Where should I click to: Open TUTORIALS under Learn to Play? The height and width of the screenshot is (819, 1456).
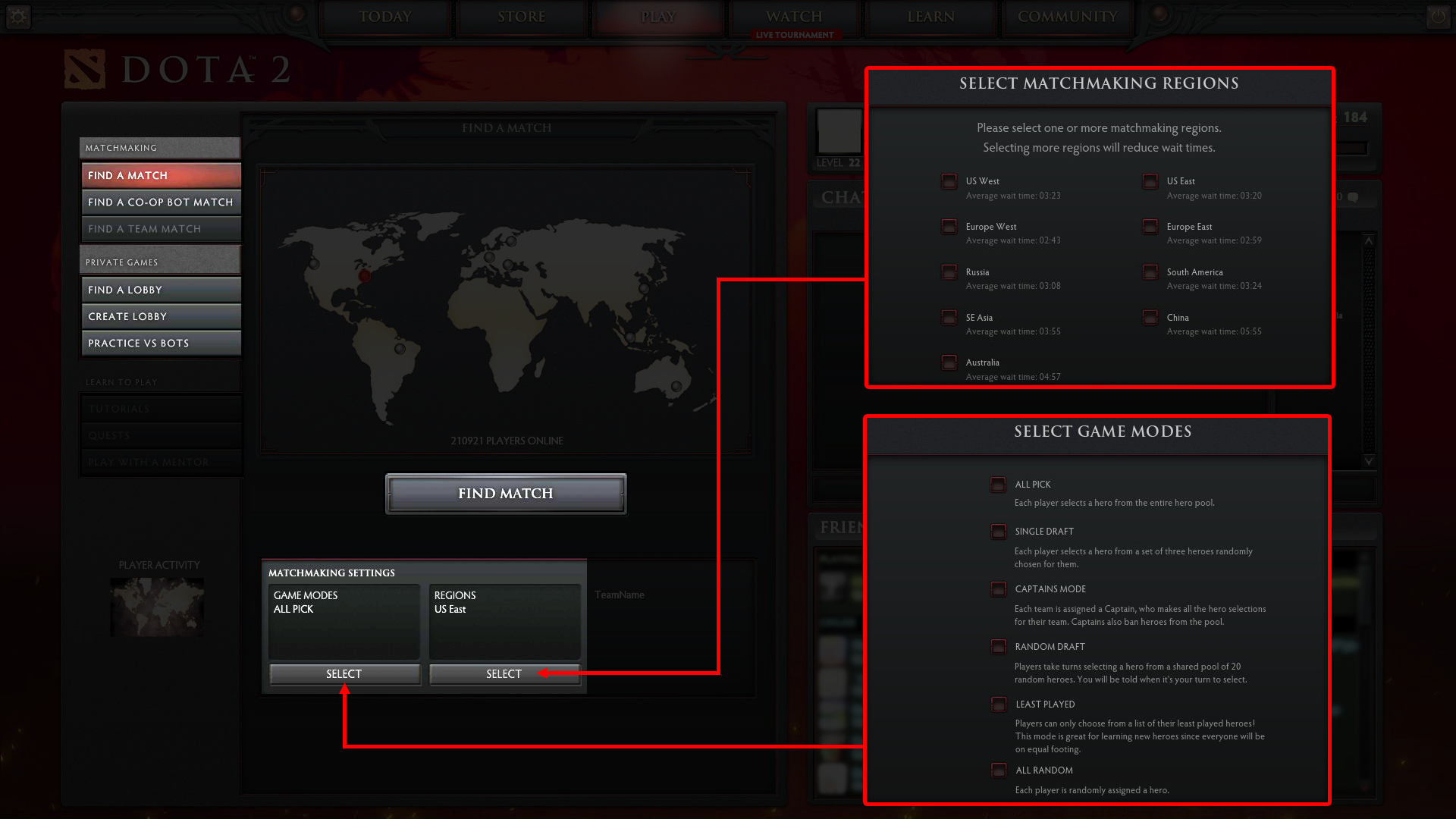[159, 408]
